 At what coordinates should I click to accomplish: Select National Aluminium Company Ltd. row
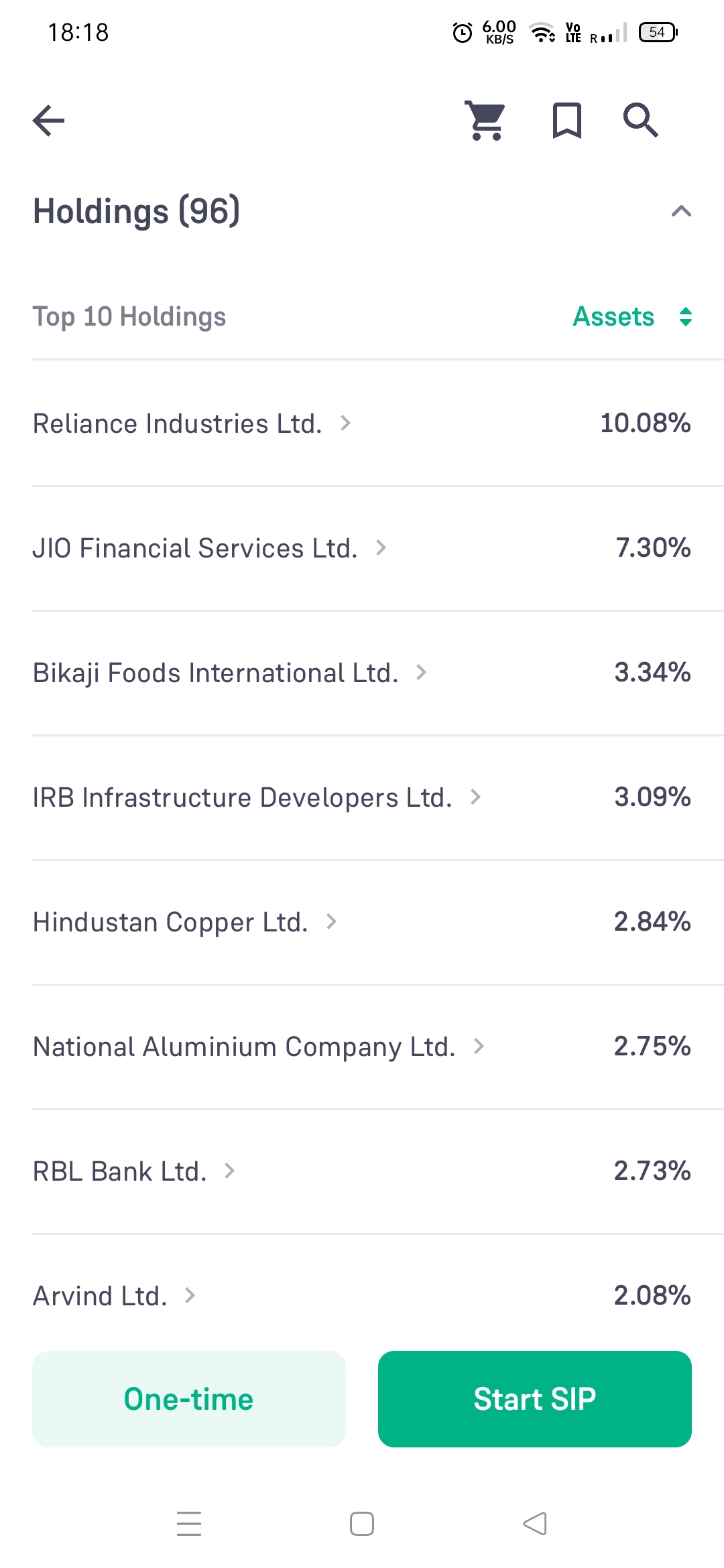244,1047
